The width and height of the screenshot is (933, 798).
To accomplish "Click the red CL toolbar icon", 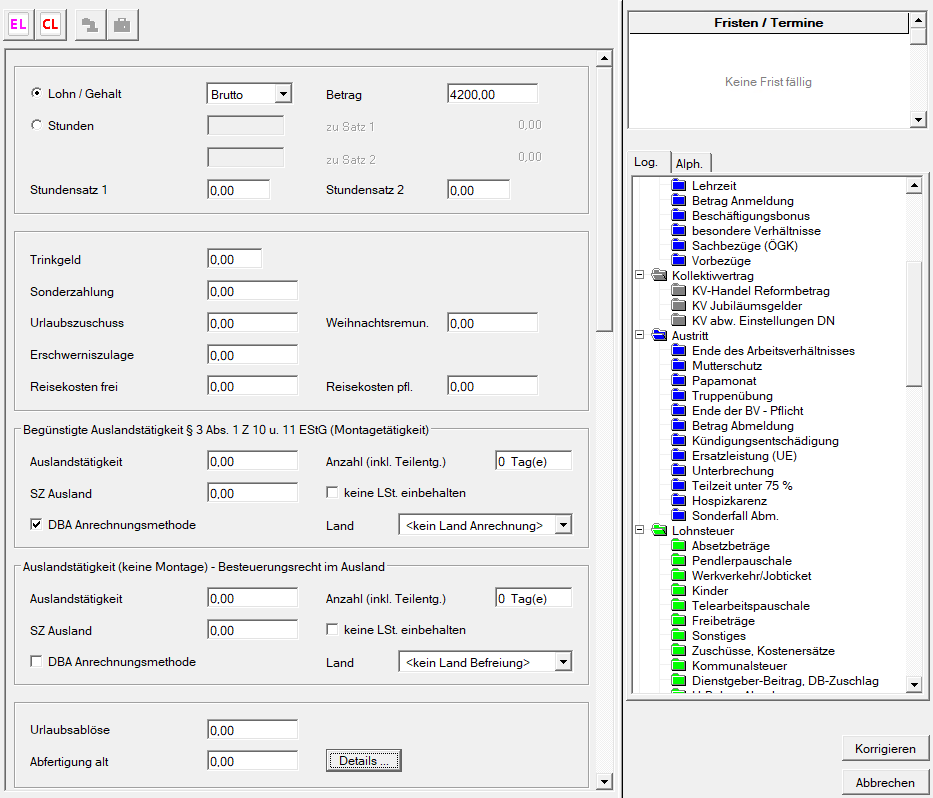I will 50,25.
